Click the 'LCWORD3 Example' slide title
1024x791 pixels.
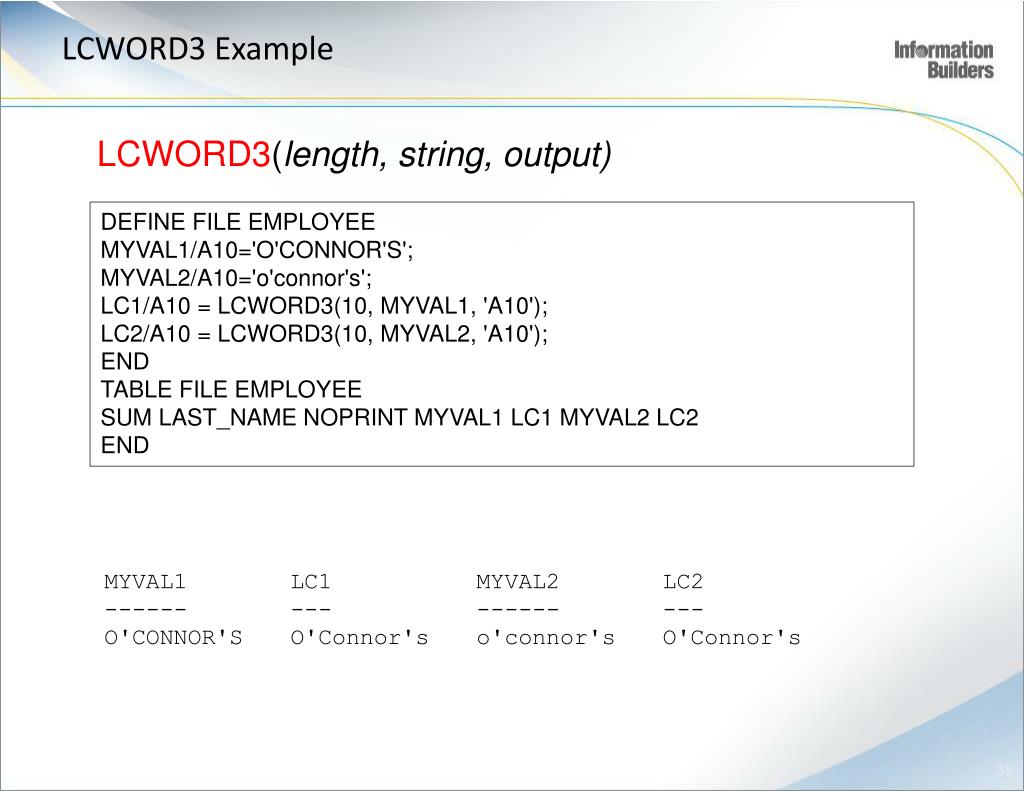[197, 50]
